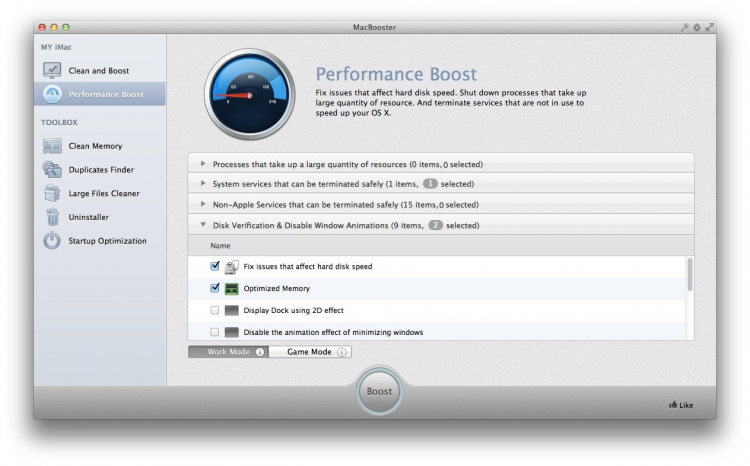Open the Uninstaller tool

click(99, 217)
